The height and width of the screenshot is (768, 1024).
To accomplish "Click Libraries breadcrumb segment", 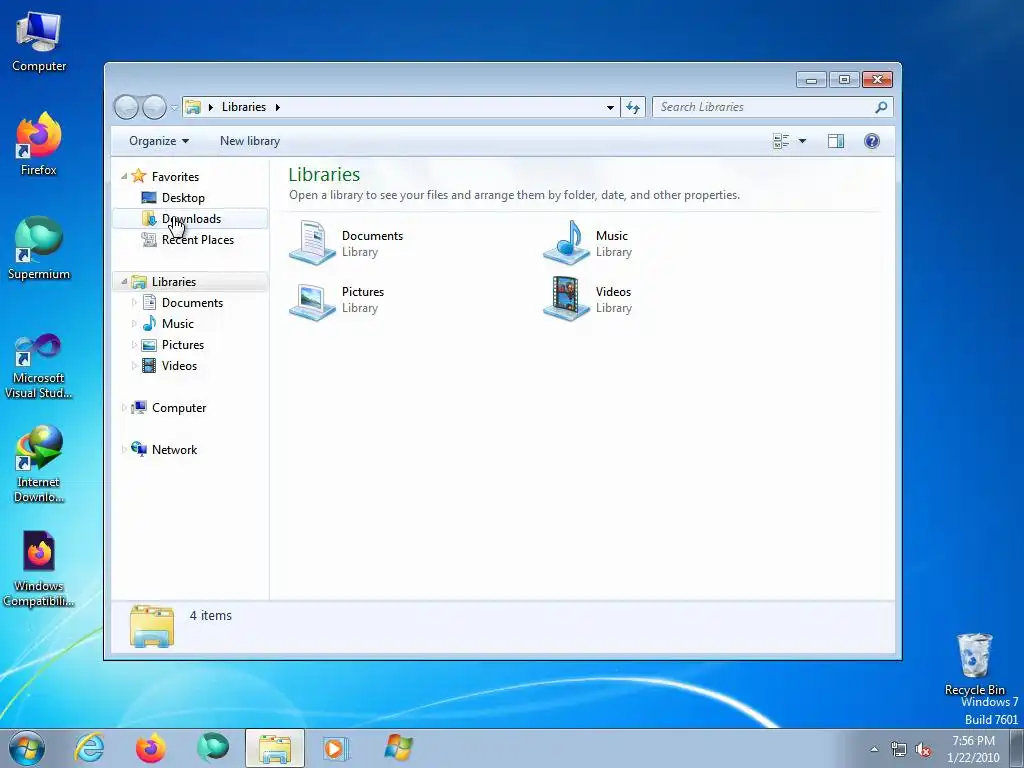I will [244, 107].
